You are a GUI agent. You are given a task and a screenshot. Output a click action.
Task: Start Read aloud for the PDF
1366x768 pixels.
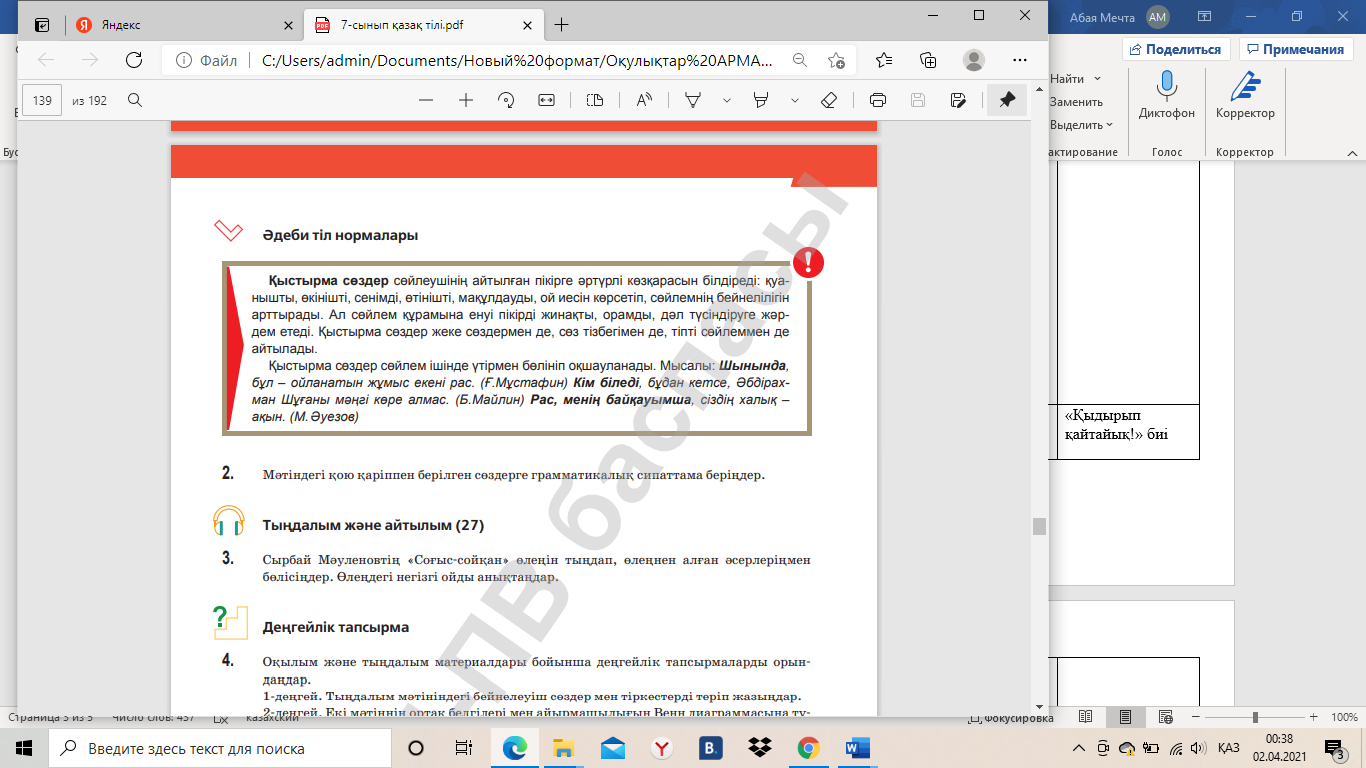coord(643,100)
